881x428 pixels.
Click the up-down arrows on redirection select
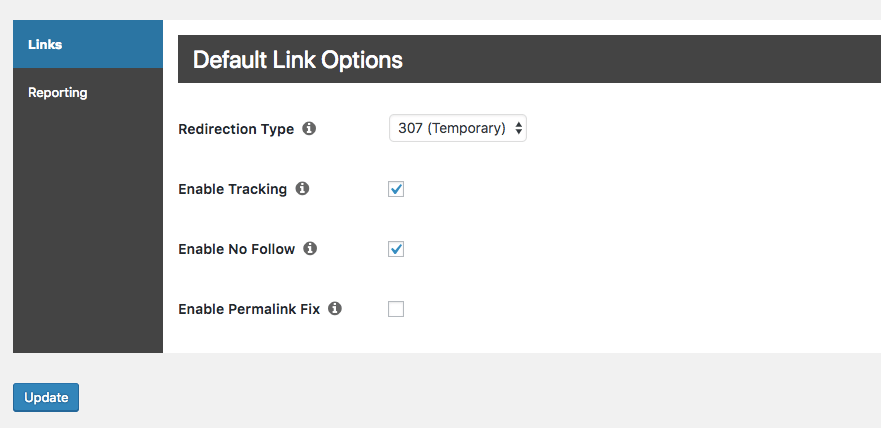(x=519, y=129)
